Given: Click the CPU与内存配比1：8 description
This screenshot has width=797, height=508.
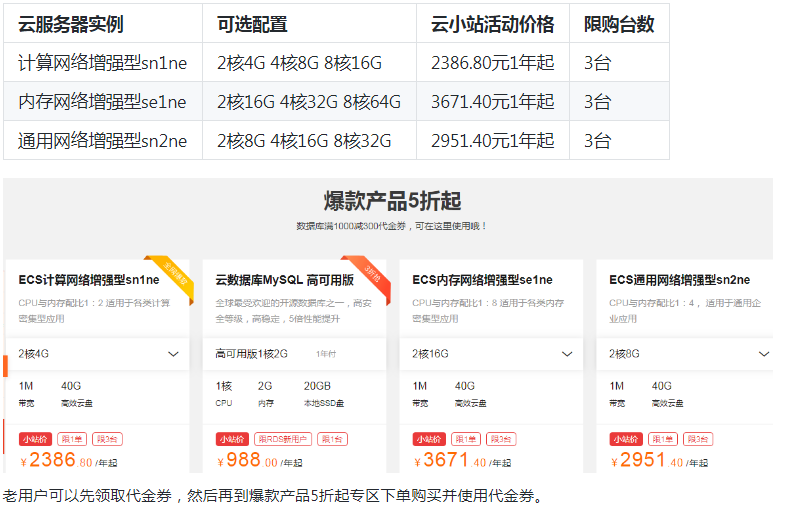Looking at the screenshot, I should tap(488, 311).
